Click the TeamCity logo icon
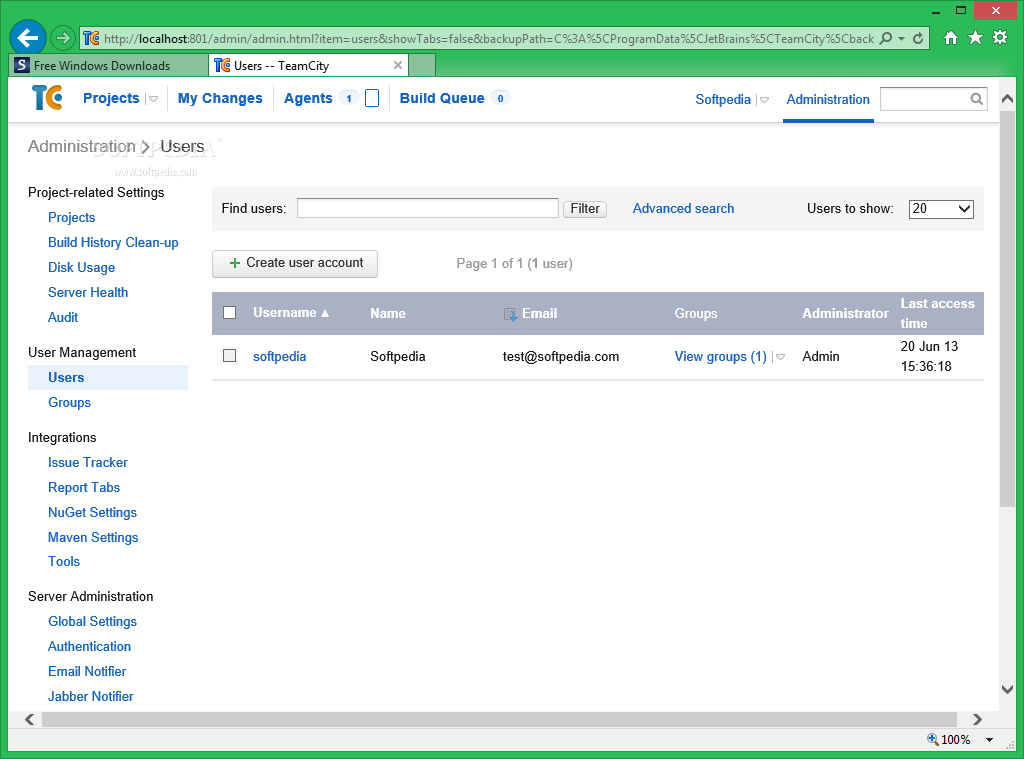 tap(47, 98)
